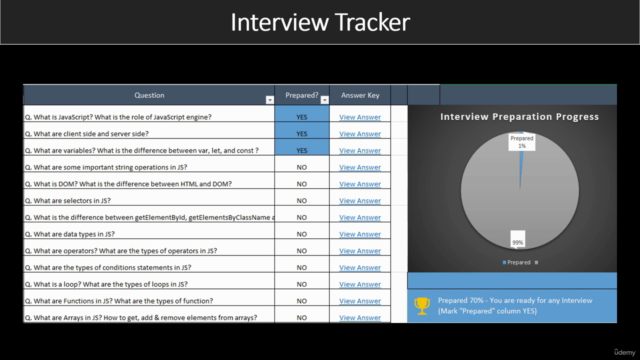Click the Question column header
Screen dimensions: 640x360
(149, 95)
